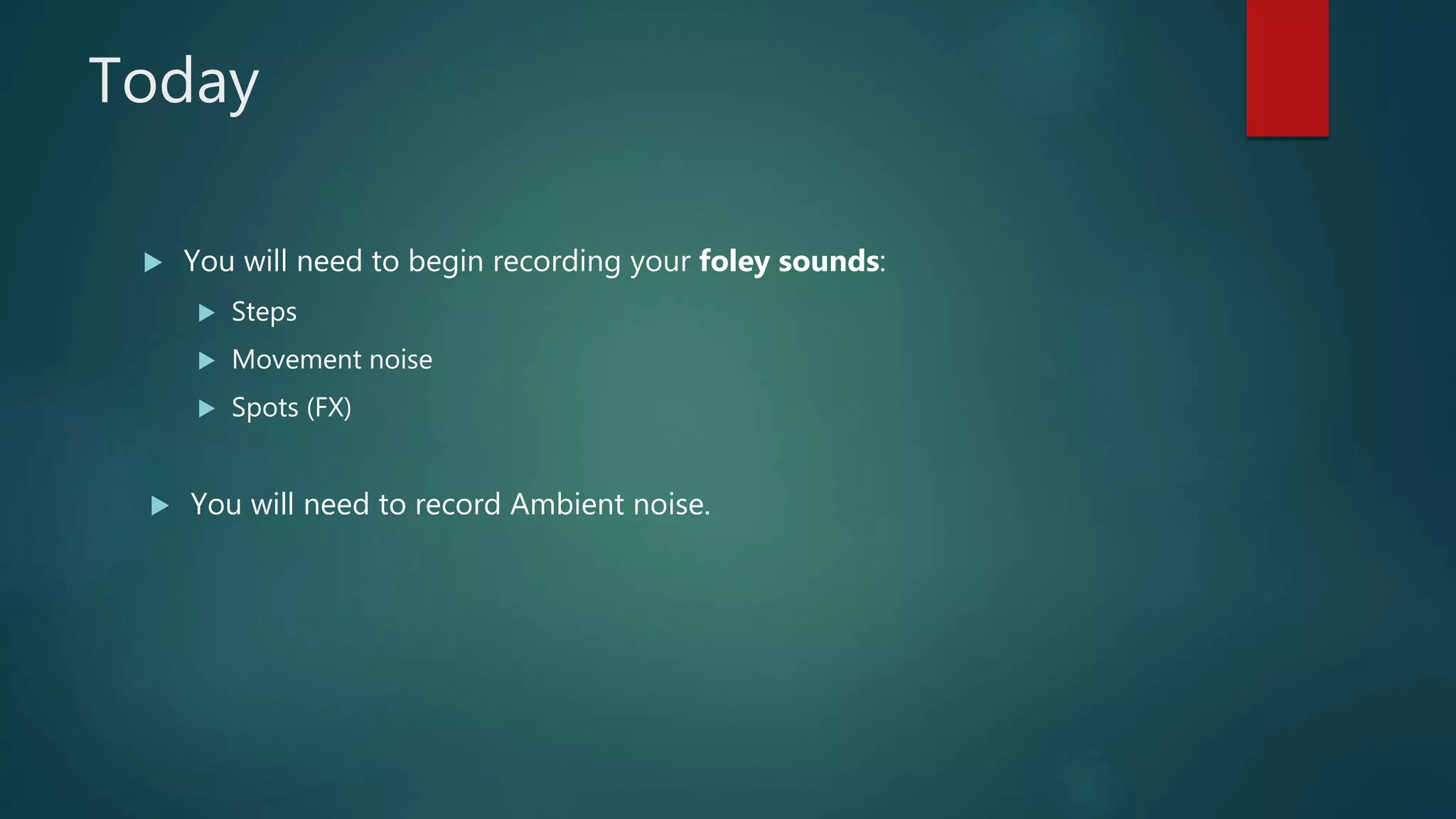The width and height of the screenshot is (1456, 819).
Task: Click the 'You will need to record Ambient noise' line
Action: pos(451,505)
